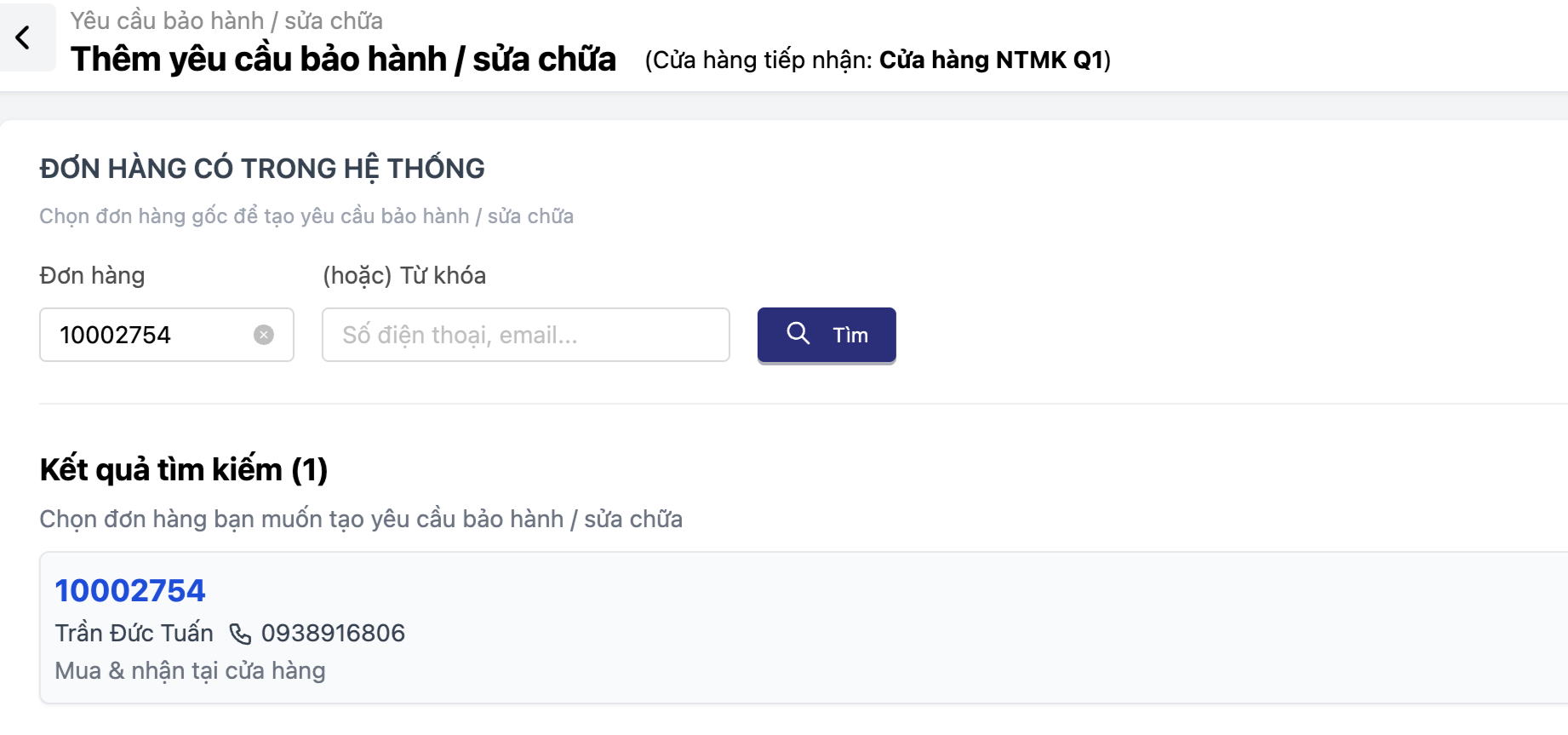Viewport: 1568px width, 735px height.
Task: Click the Chọn đơn hàng gốc helper text
Action: (x=306, y=216)
